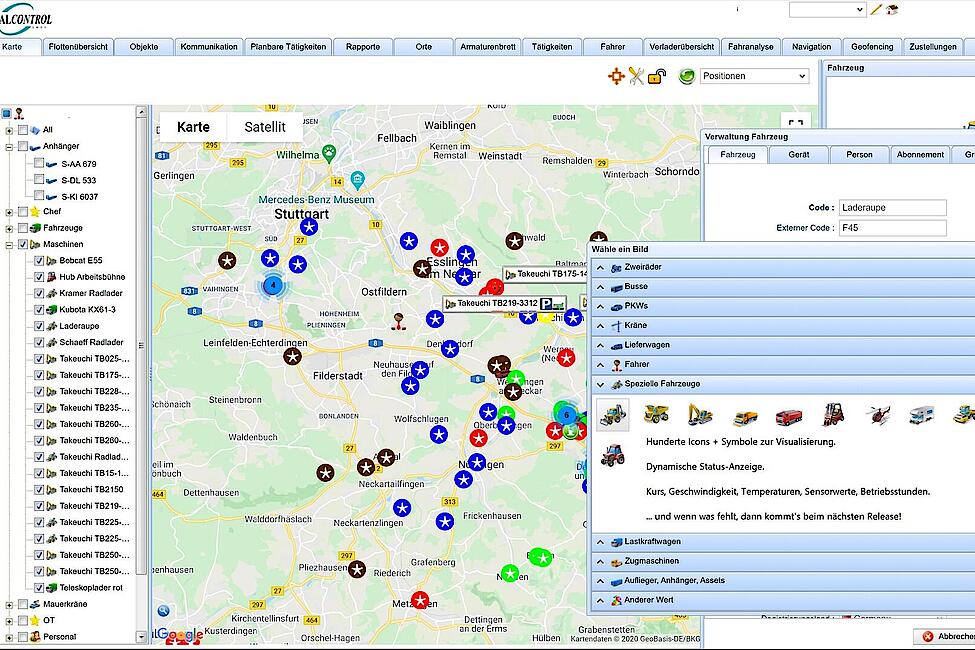Switch map to Satellit view
This screenshot has height=650, width=975.
[x=265, y=127]
